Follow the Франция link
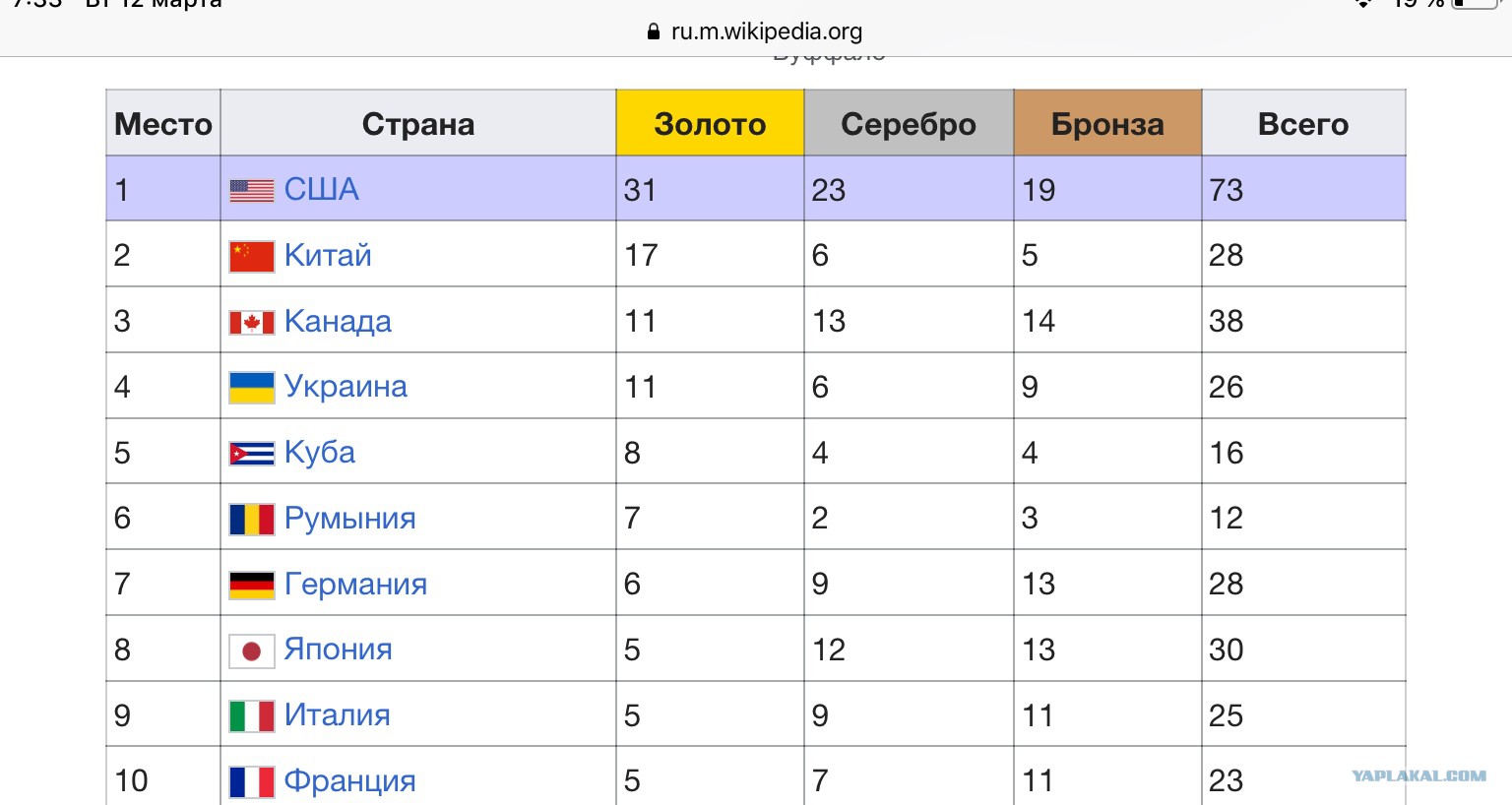 (x=349, y=781)
